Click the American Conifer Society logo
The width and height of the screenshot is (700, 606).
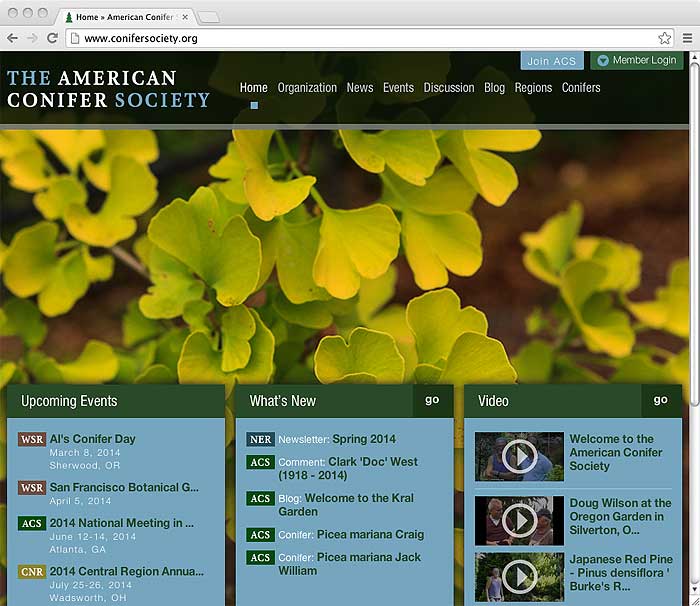click(108, 89)
